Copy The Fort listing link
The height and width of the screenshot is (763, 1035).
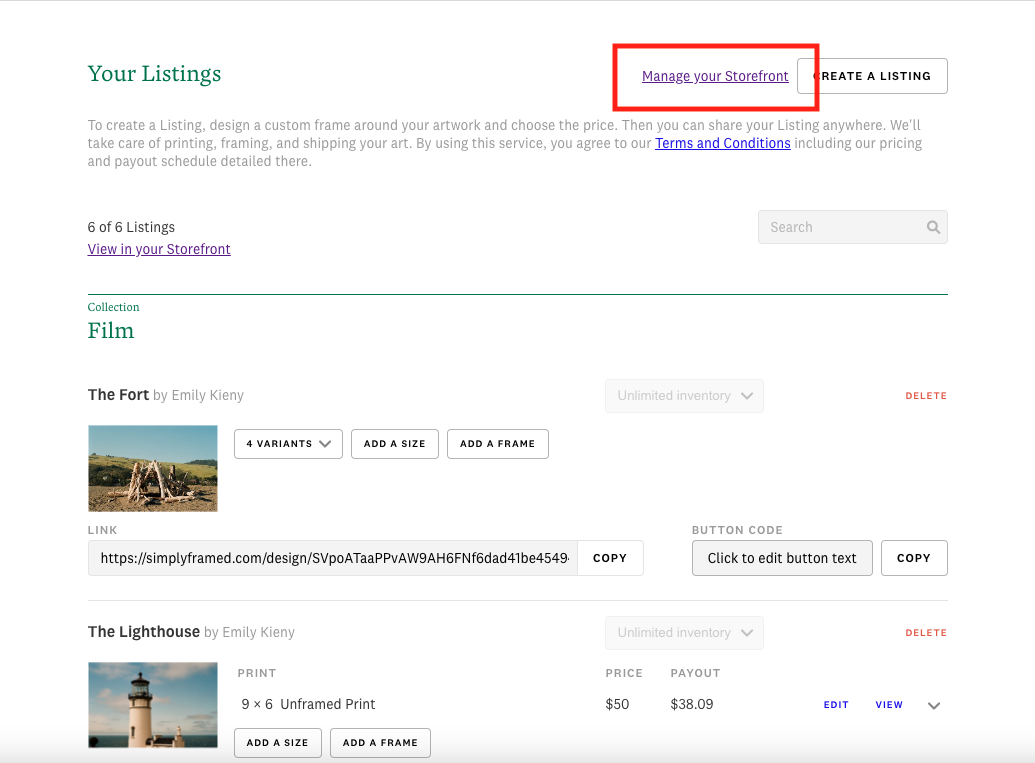point(609,558)
